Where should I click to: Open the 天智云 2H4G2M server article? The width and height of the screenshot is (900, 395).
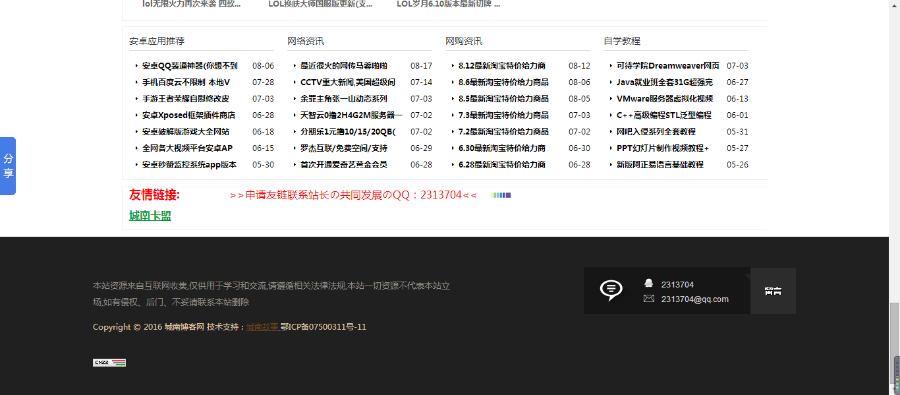click(x=351, y=115)
